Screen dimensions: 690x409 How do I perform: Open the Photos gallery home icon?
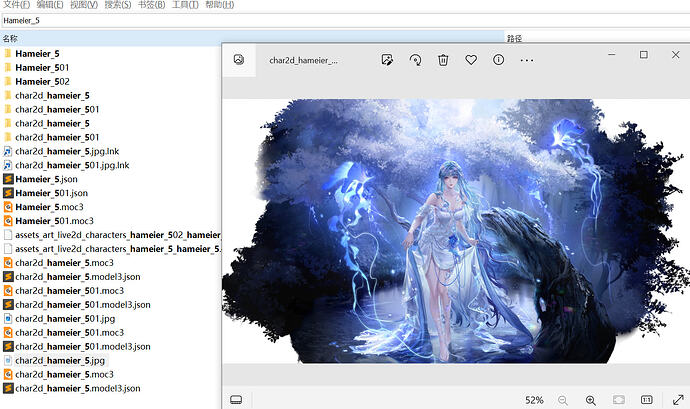tap(239, 60)
